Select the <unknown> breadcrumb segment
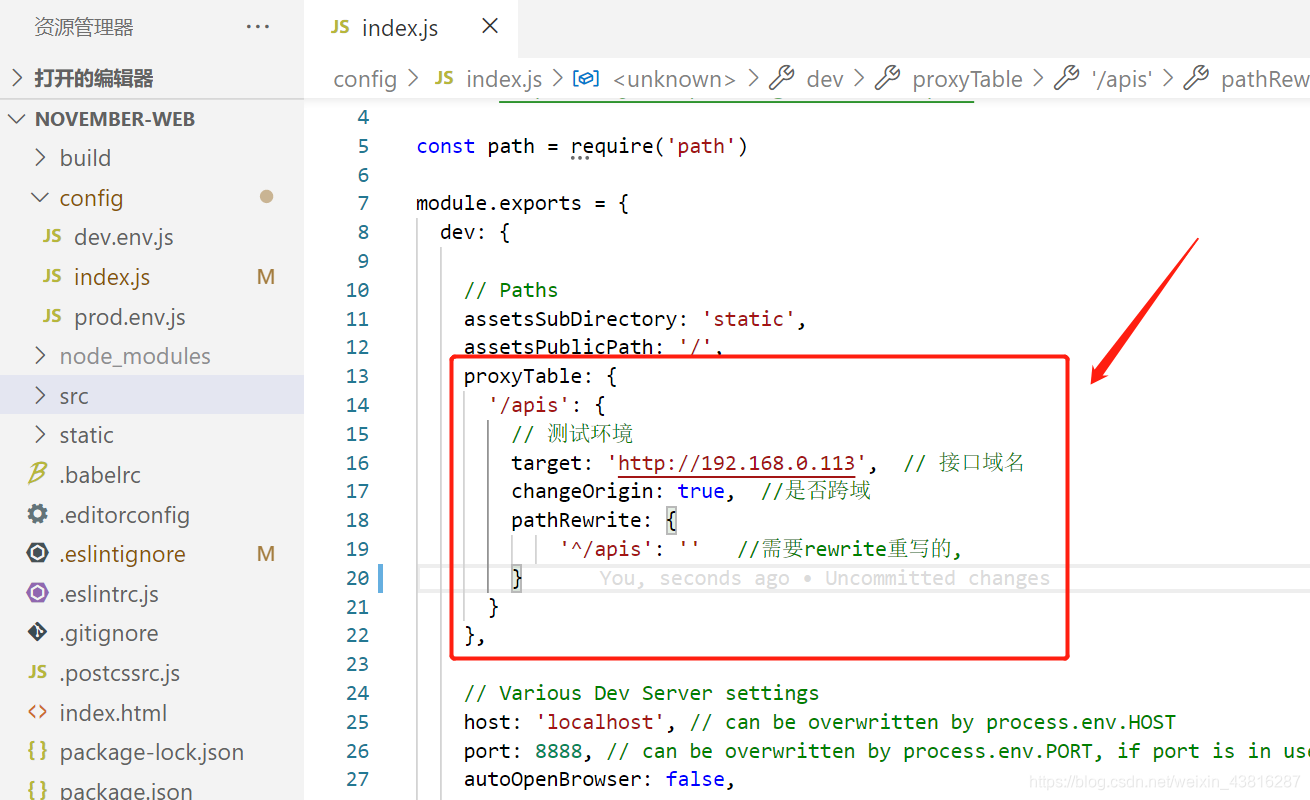This screenshot has height=800, width=1310. (x=674, y=79)
